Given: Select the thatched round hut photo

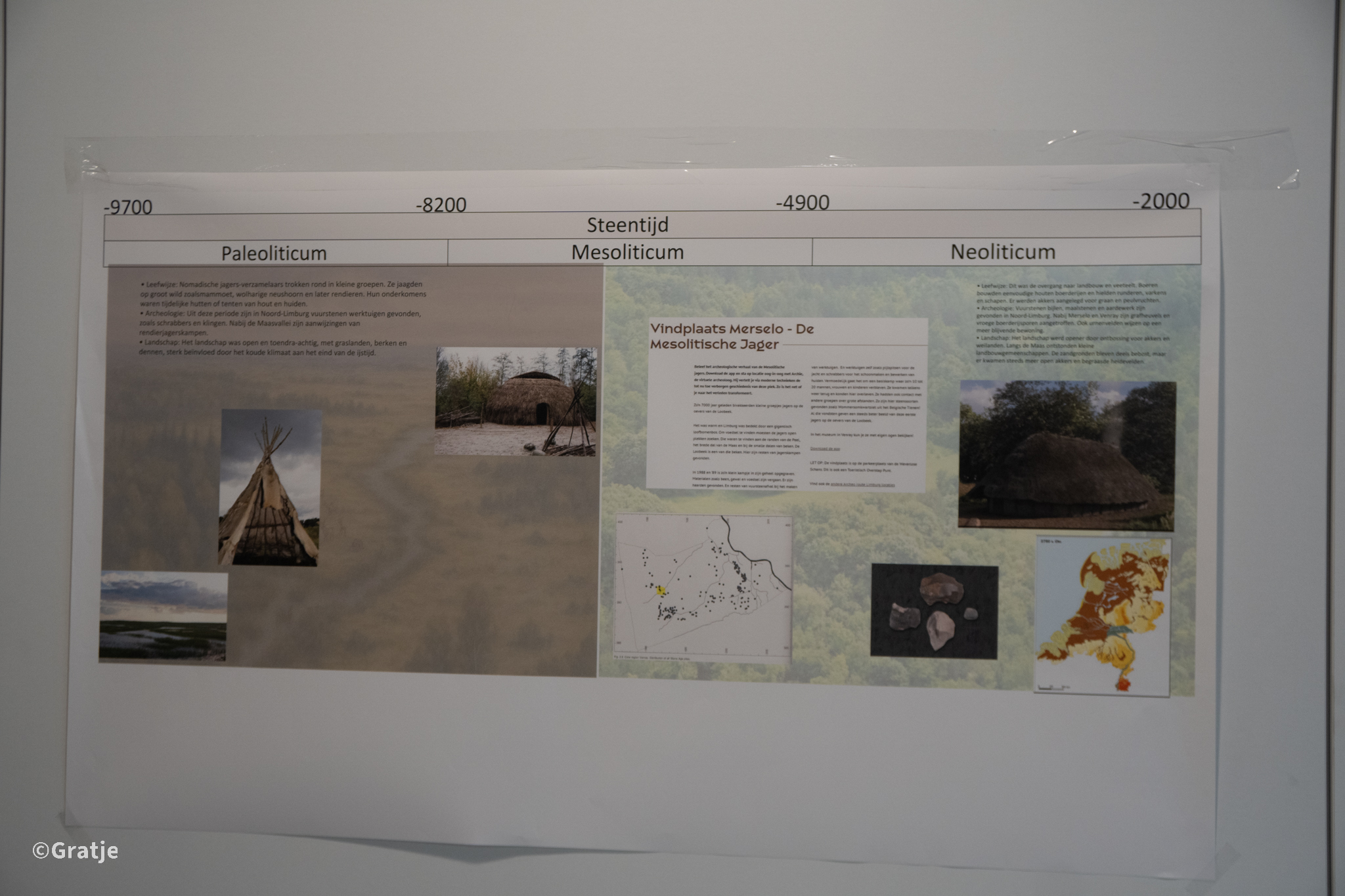Looking at the screenshot, I should (516, 401).
